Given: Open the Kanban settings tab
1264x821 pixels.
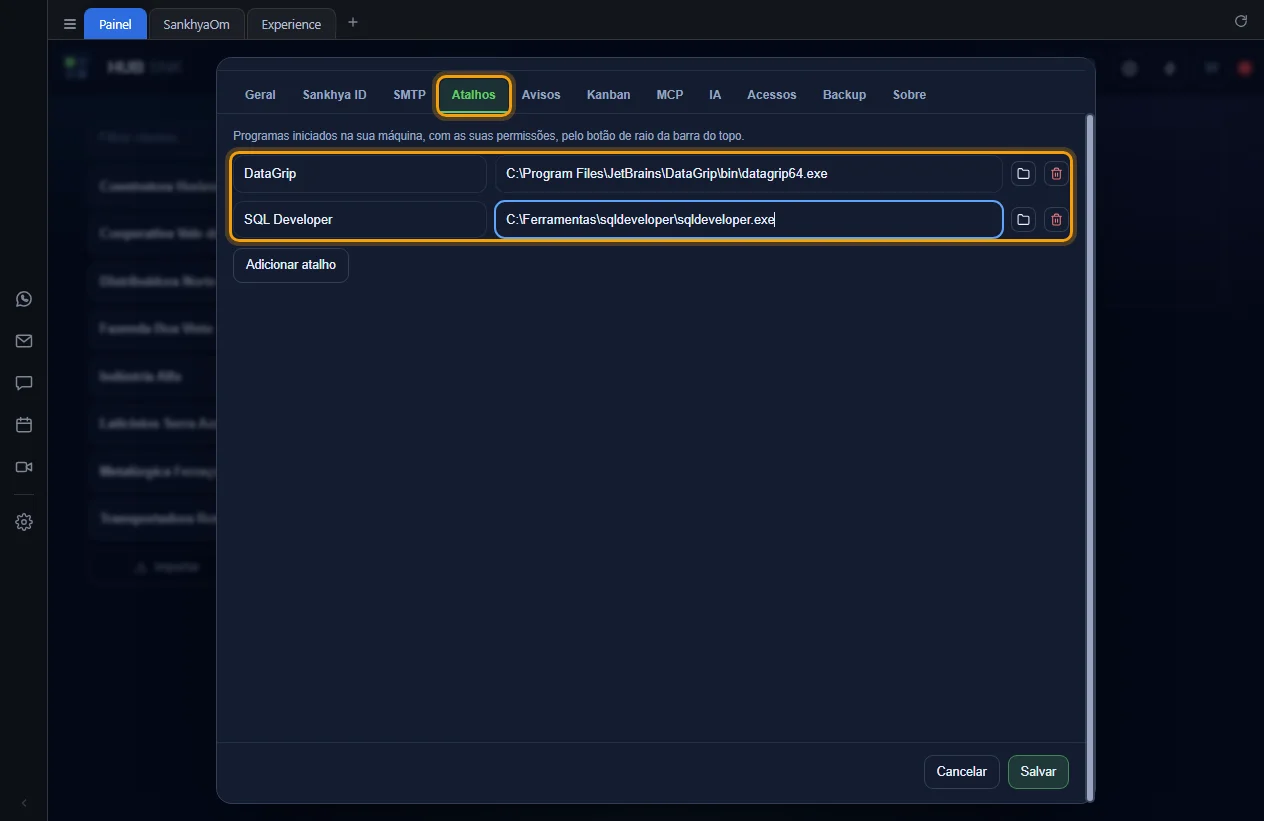Looking at the screenshot, I should pos(609,95).
